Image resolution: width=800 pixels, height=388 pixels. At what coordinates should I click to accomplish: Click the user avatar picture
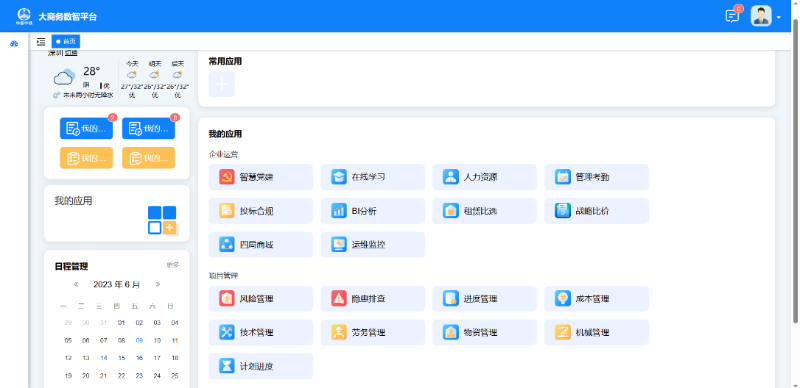pos(761,16)
